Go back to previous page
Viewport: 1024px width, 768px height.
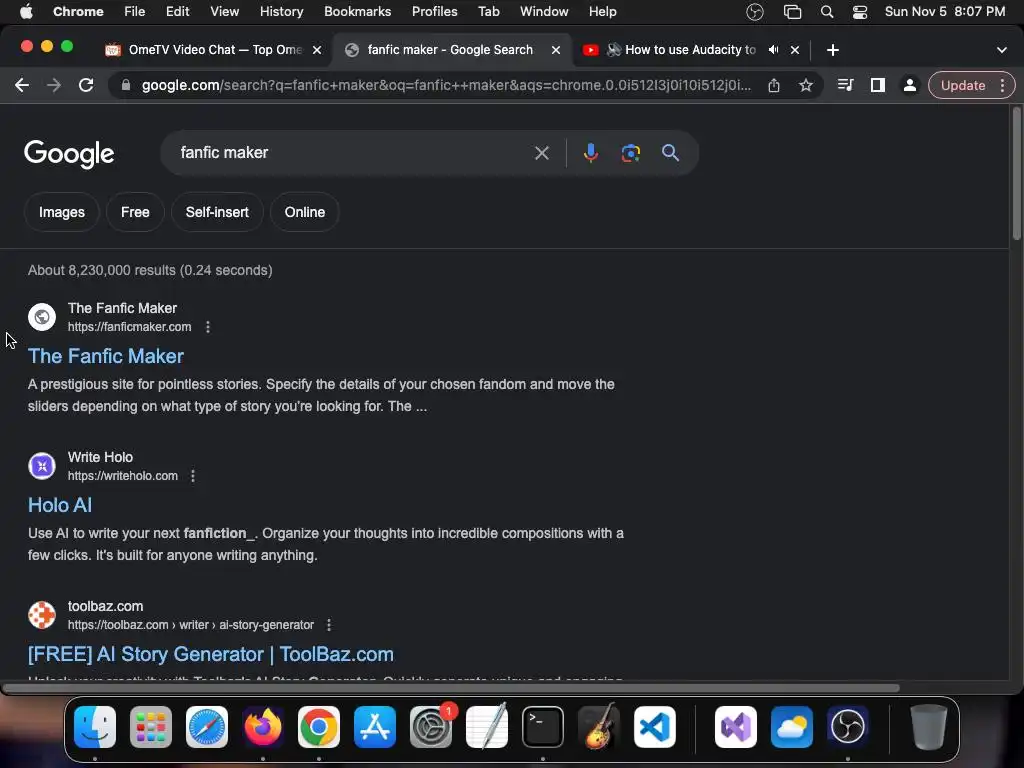[x=22, y=86]
